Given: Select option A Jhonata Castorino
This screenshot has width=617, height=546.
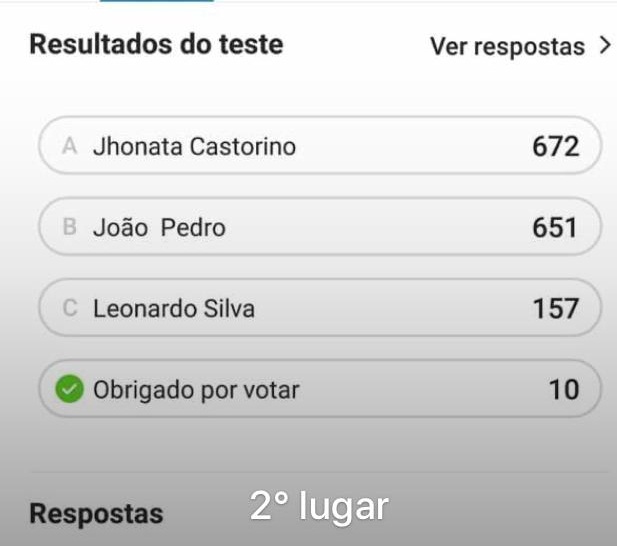Looking at the screenshot, I should (320, 146).
